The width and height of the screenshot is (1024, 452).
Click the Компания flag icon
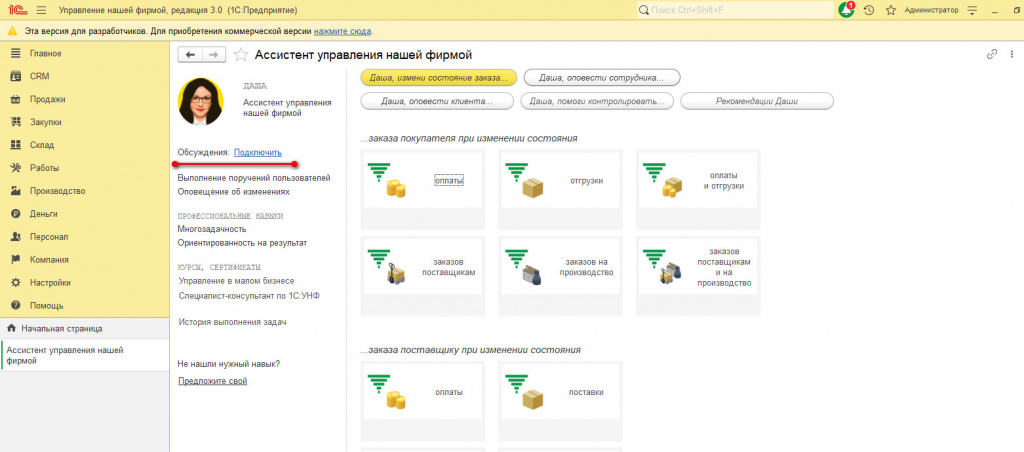[17, 260]
